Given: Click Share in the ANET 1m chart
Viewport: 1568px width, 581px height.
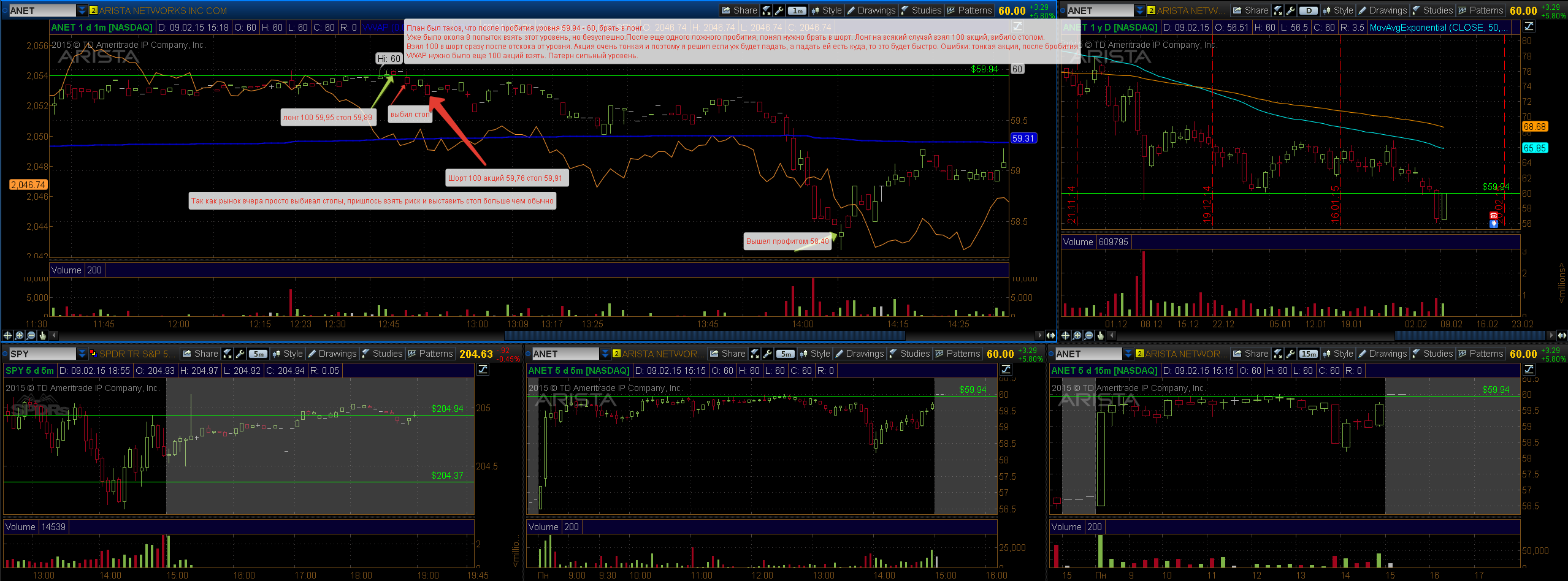Looking at the screenshot, I should point(739,10).
